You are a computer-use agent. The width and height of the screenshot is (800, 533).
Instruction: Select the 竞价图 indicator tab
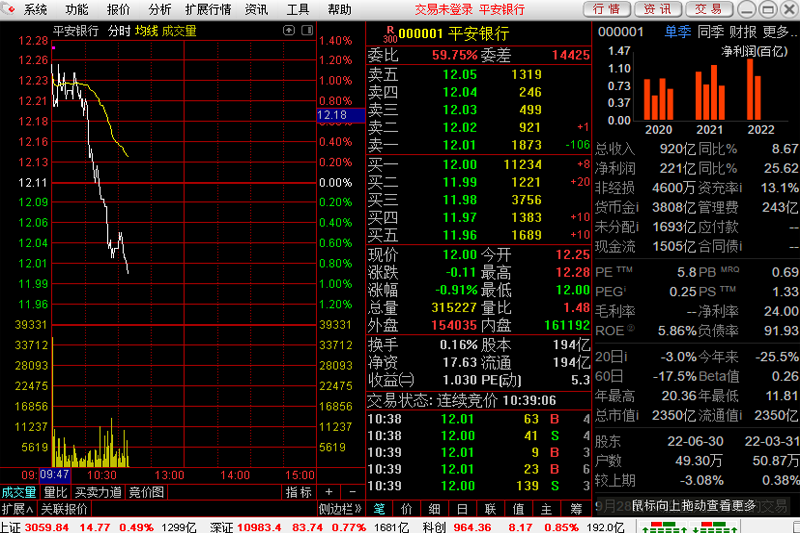pyautogui.click(x=146, y=492)
